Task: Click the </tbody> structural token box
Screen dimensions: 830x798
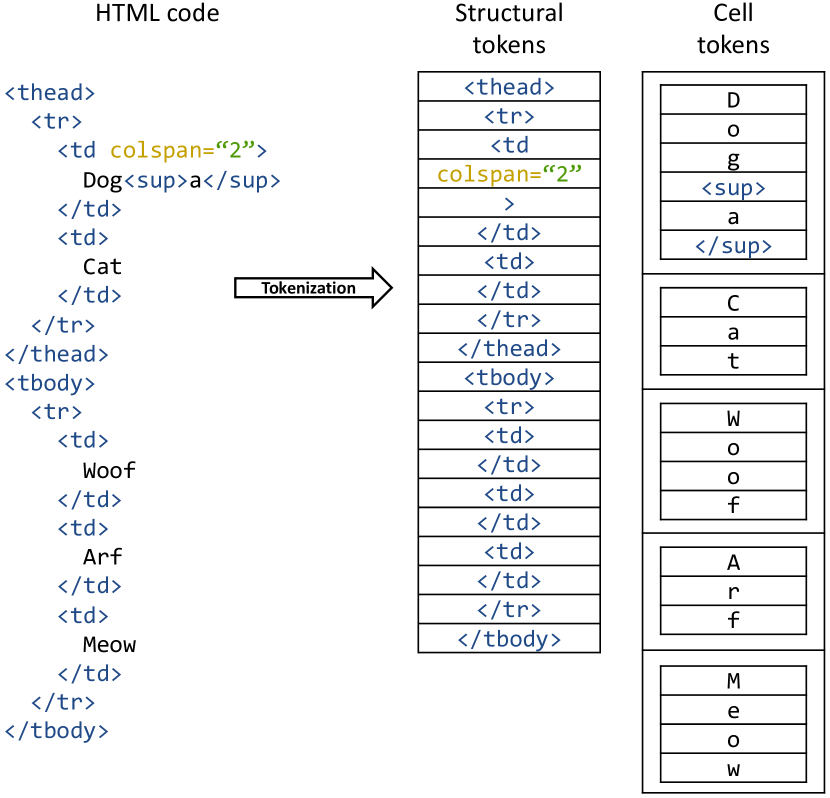Action: tap(509, 638)
